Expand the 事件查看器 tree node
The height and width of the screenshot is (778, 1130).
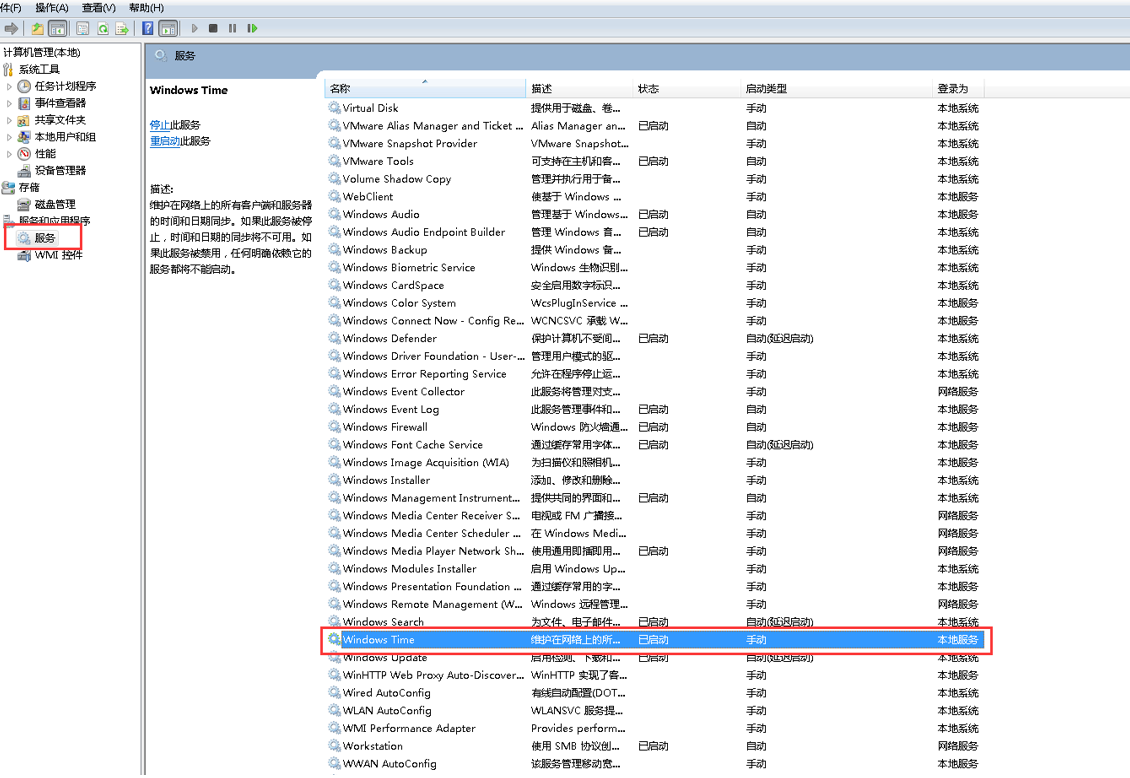[10, 103]
